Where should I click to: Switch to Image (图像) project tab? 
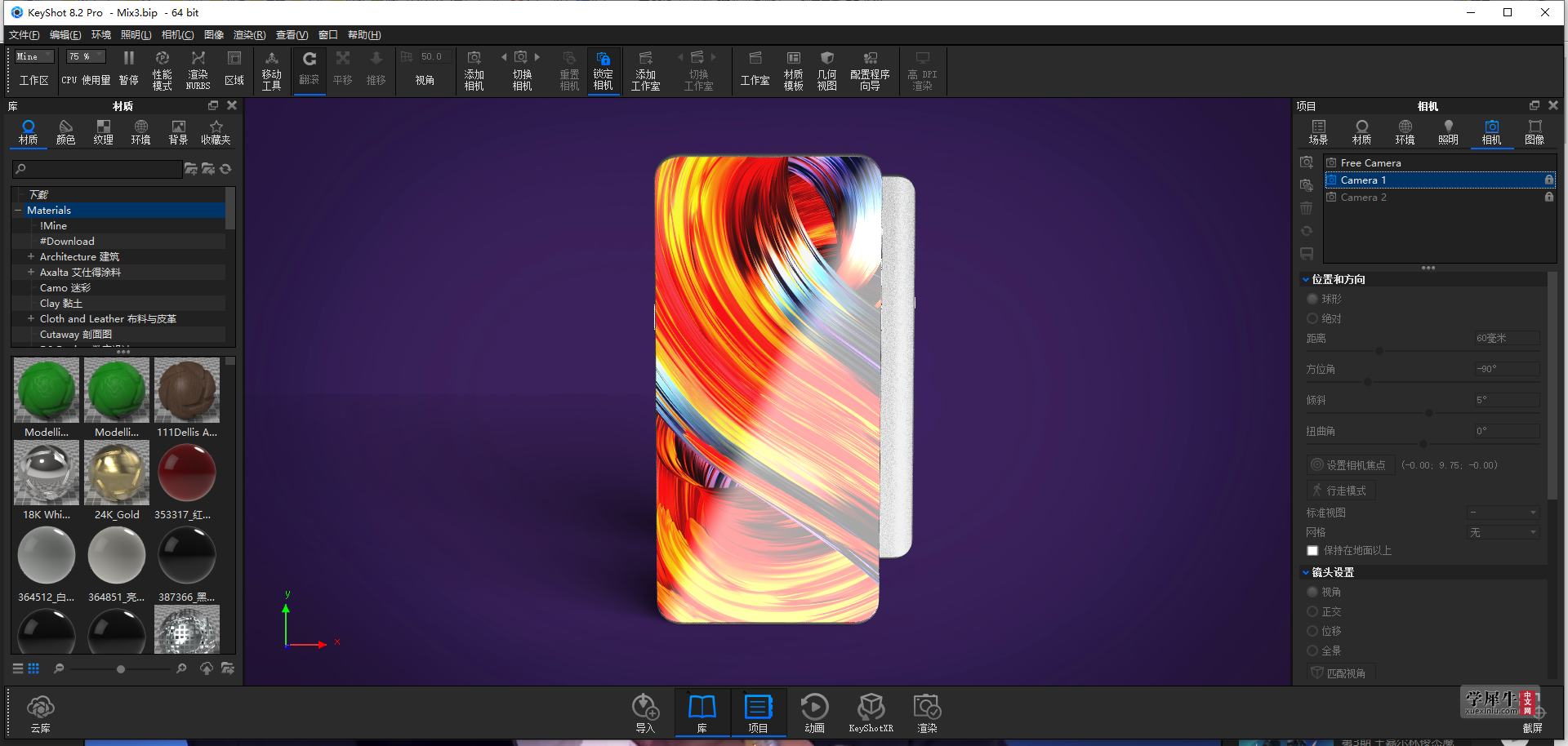point(1535,132)
